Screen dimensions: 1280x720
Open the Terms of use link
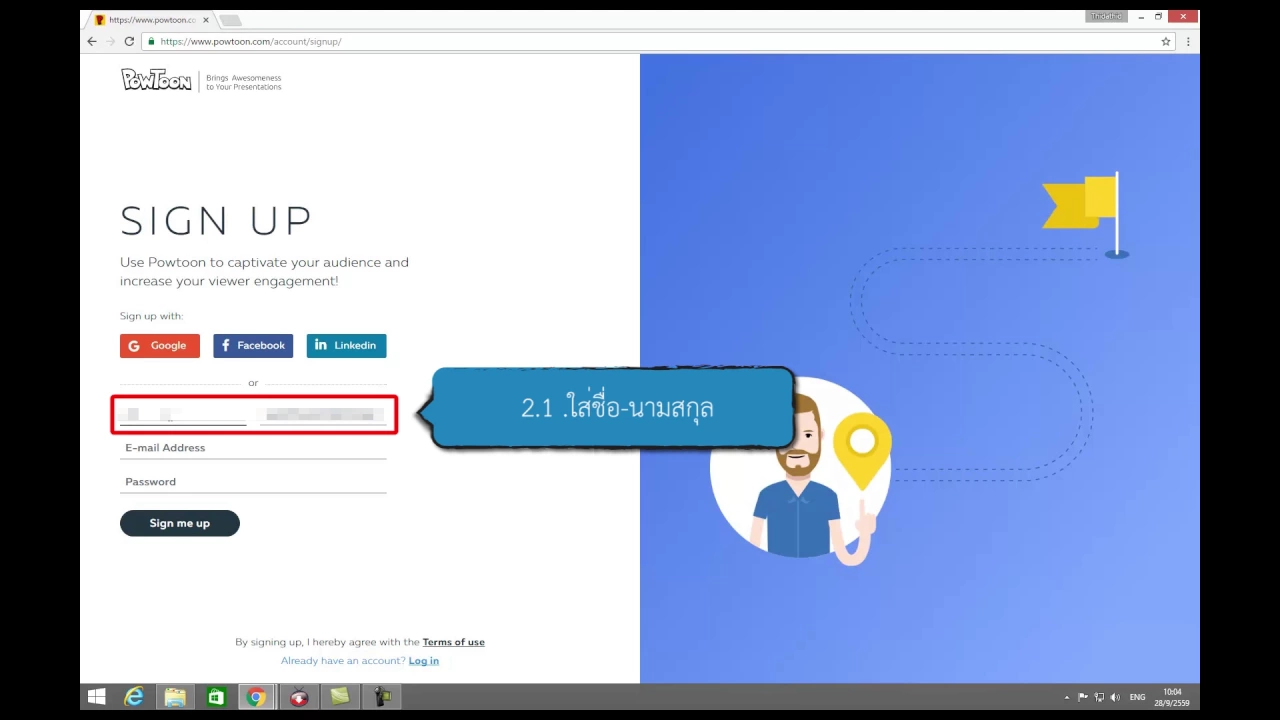pos(453,642)
